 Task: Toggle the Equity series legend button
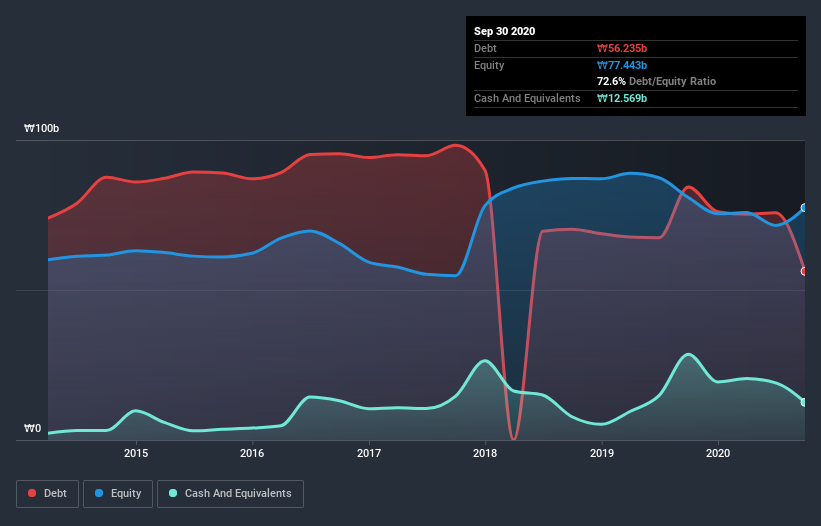[x=118, y=494]
